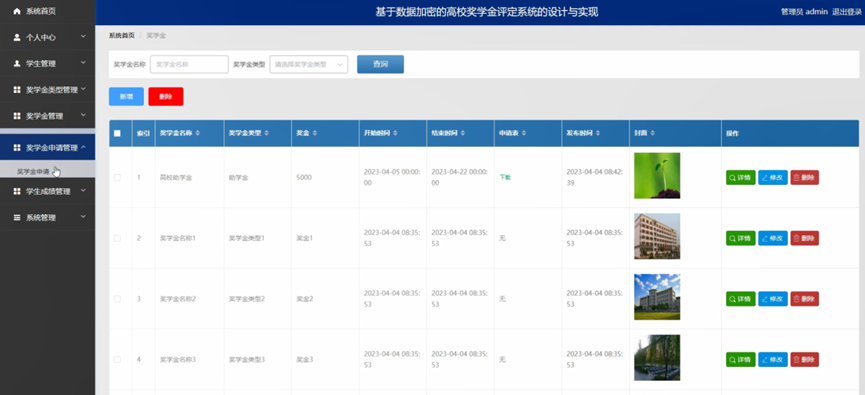Expand the 学生管理 sidebar menu

pos(47,63)
